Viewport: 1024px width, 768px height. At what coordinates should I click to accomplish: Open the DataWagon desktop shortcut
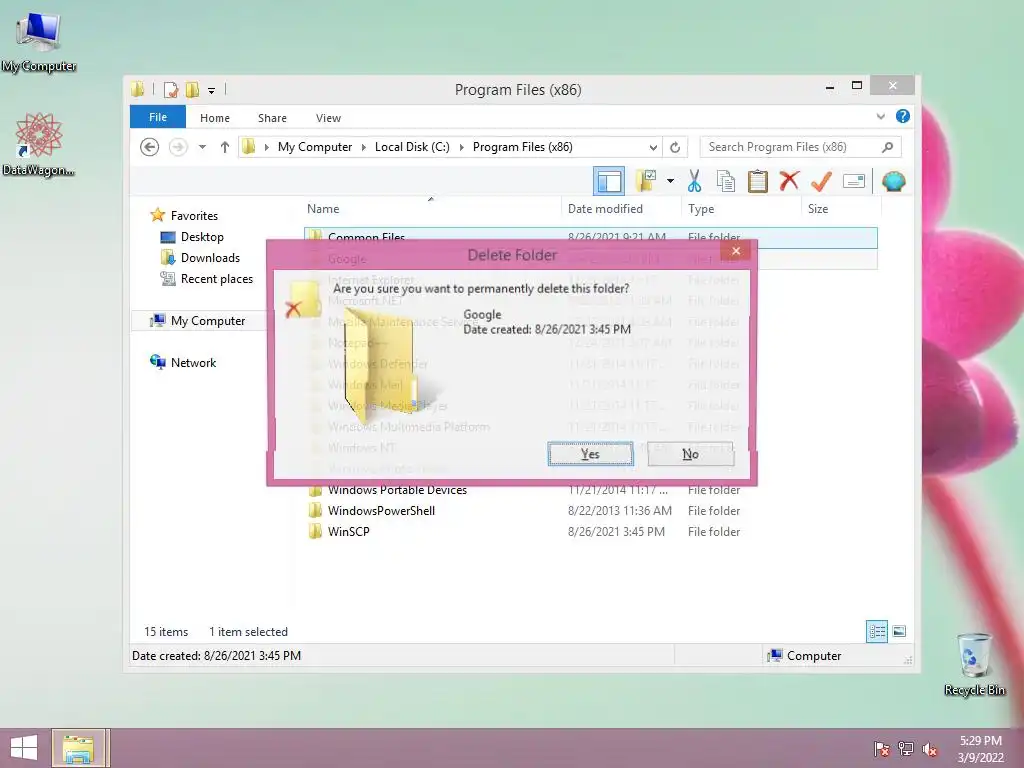[x=38, y=144]
